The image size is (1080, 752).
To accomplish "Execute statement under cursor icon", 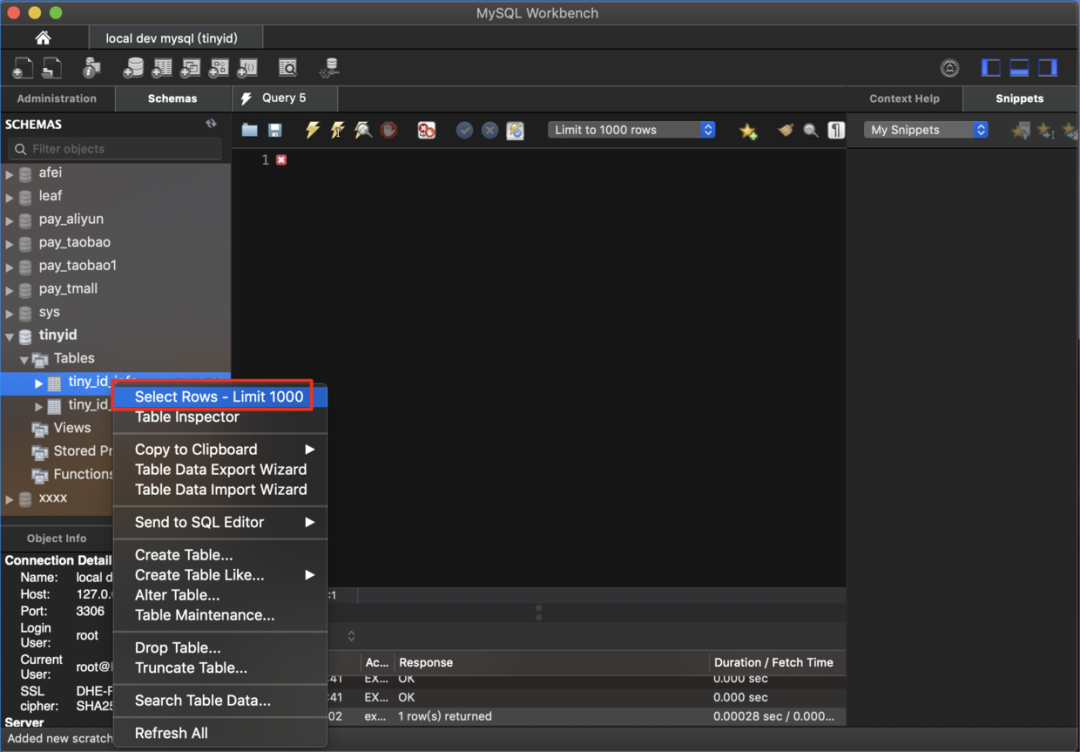I will [x=338, y=129].
